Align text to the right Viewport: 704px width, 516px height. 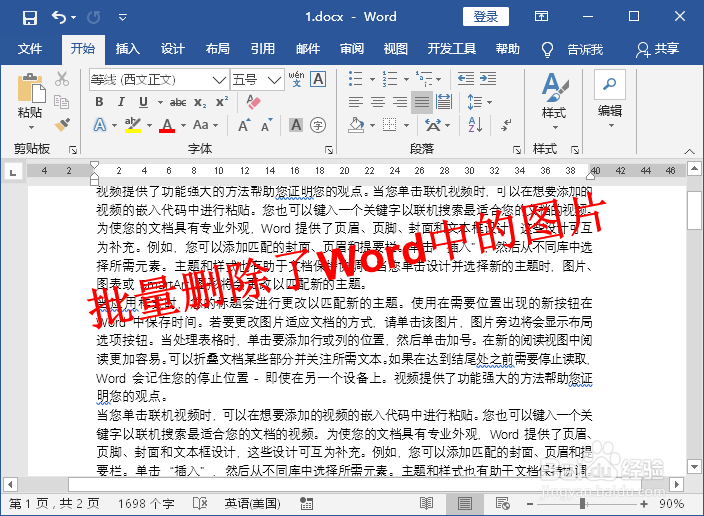400,102
